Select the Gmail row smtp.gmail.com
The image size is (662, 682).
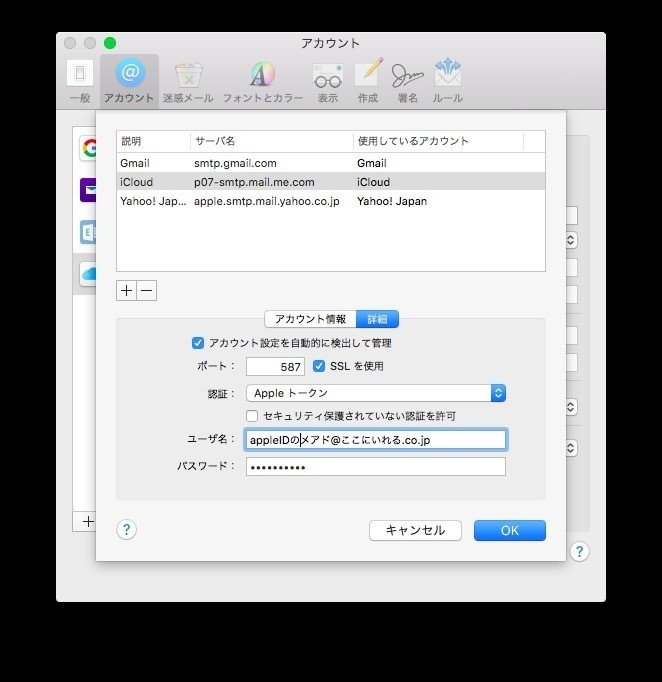click(331, 163)
